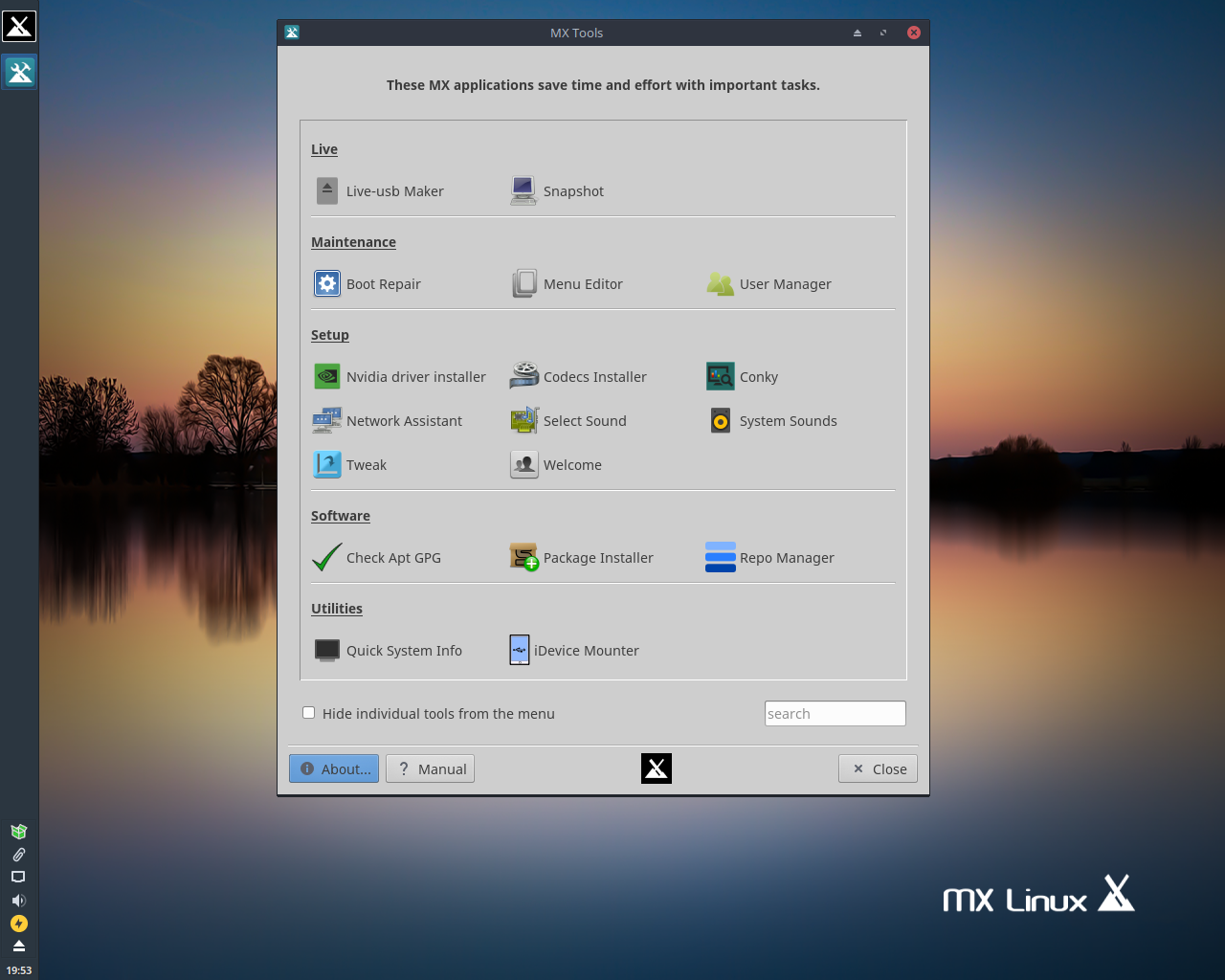Image resolution: width=1225 pixels, height=980 pixels.
Task: Launch iDevice Mounter phone icon
Action: tap(520, 651)
